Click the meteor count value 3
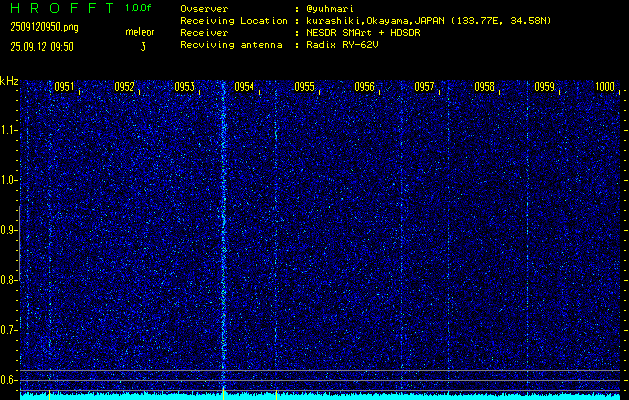Screen dimensions: 629x400 pyautogui.click(x=143, y=47)
